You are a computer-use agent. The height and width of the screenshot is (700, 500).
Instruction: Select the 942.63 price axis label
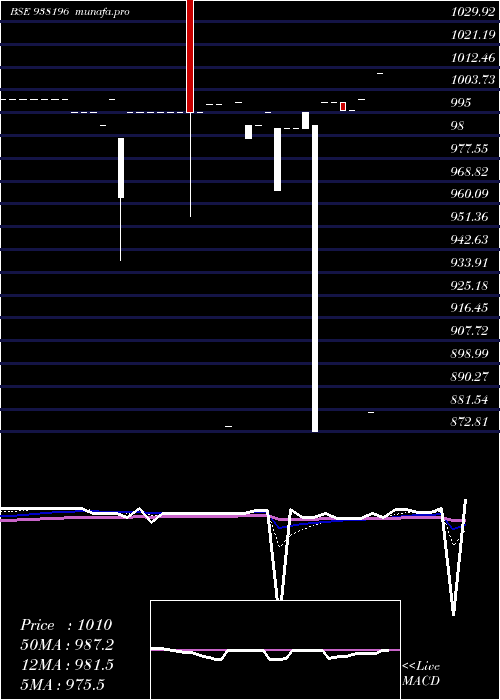[469, 240]
